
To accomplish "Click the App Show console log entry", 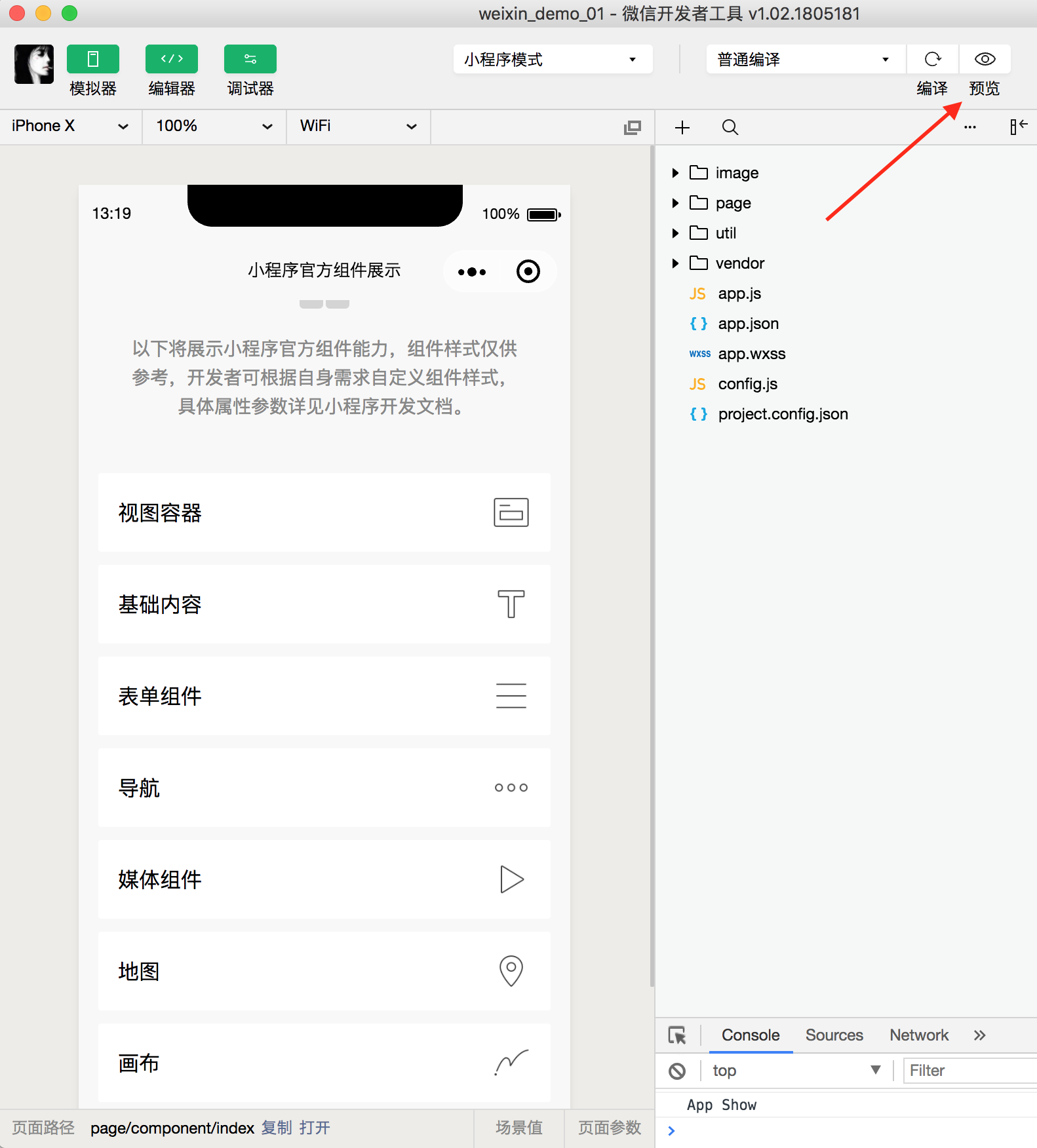I will click(722, 1105).
